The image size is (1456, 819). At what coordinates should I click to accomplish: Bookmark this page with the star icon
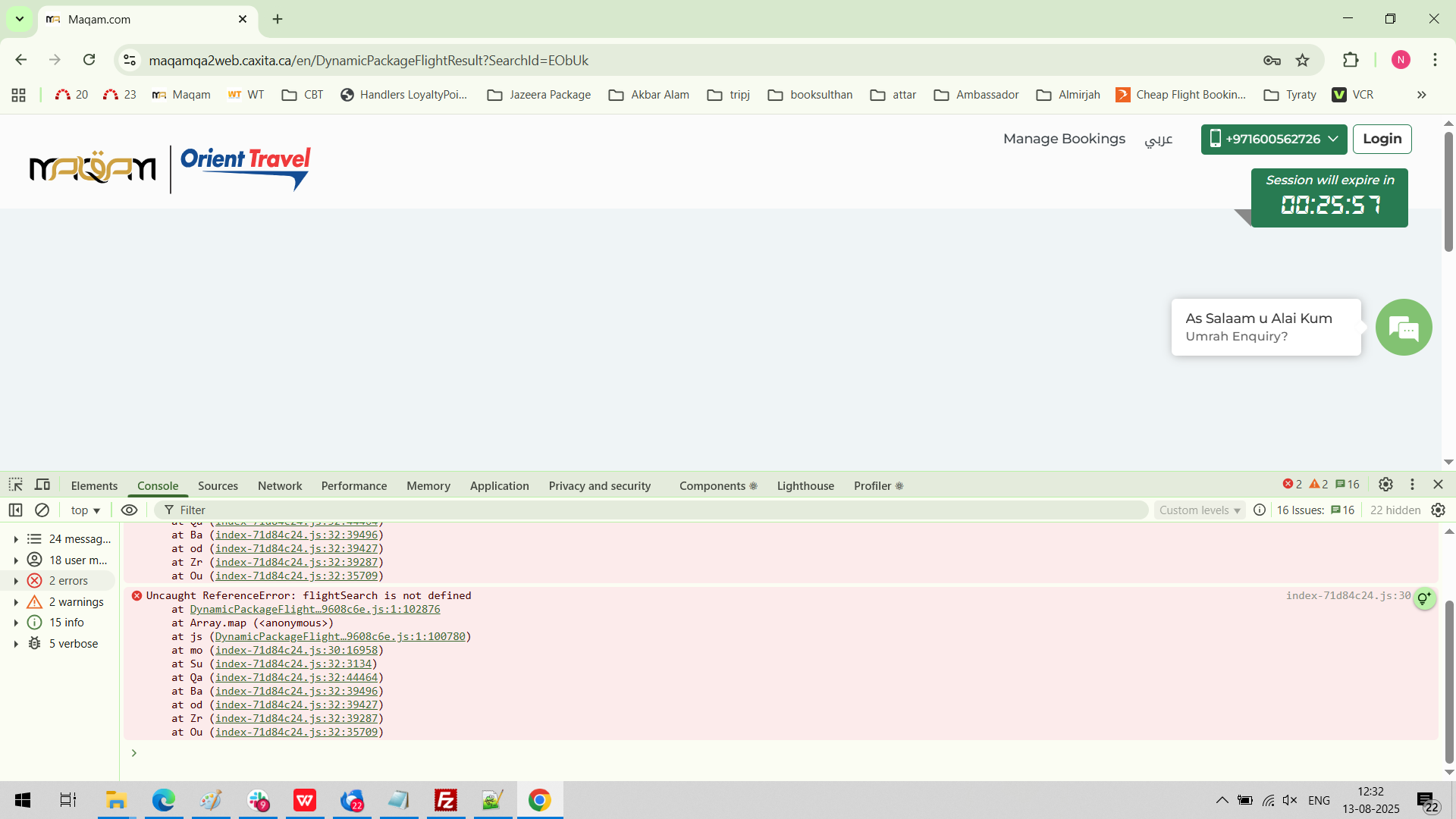point(1302,61)
